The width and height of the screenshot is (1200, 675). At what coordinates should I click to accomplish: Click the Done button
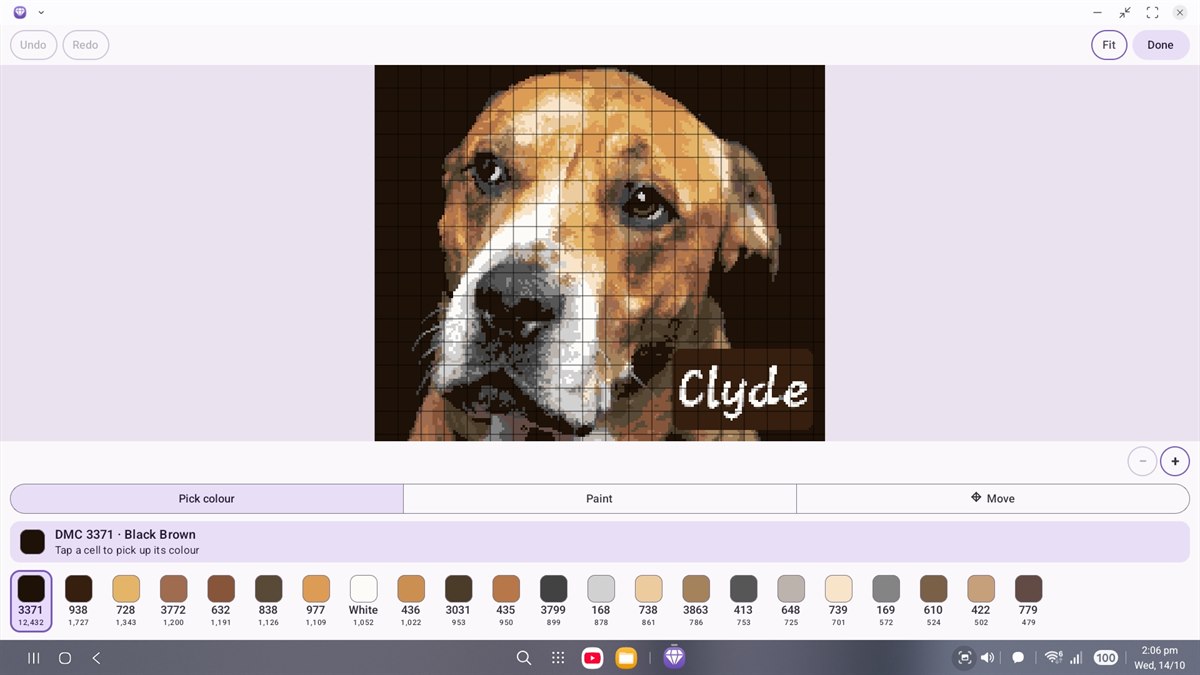pyautogui.click(x=1160, y=45)
